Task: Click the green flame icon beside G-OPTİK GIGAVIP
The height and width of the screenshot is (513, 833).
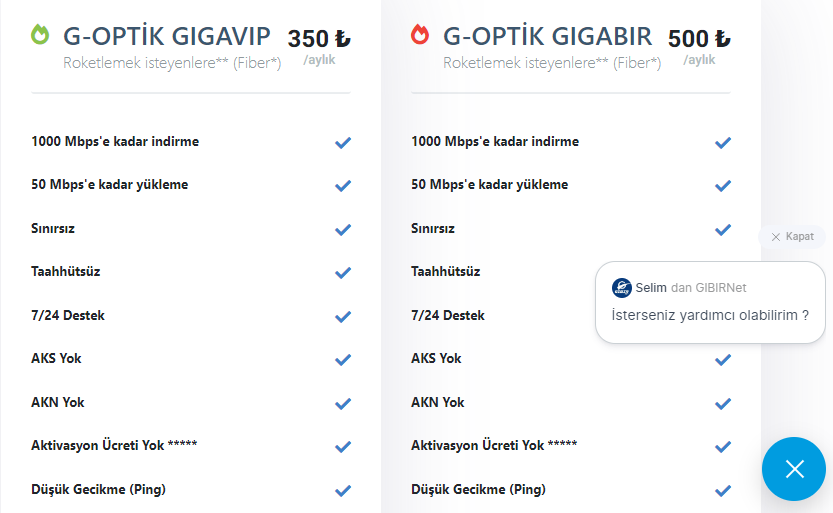Action: (x=40, y=36)
